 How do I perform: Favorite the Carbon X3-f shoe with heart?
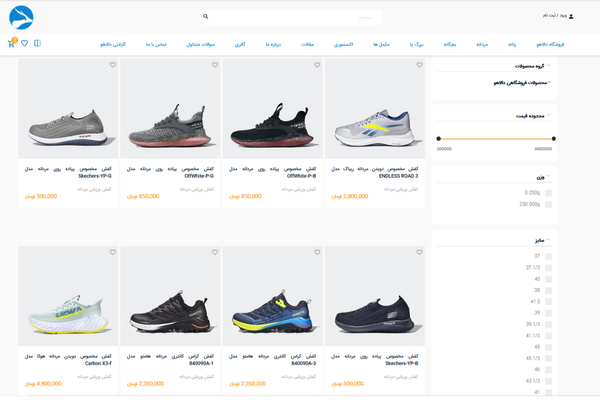pyautogui.click(x=112, y=252)
